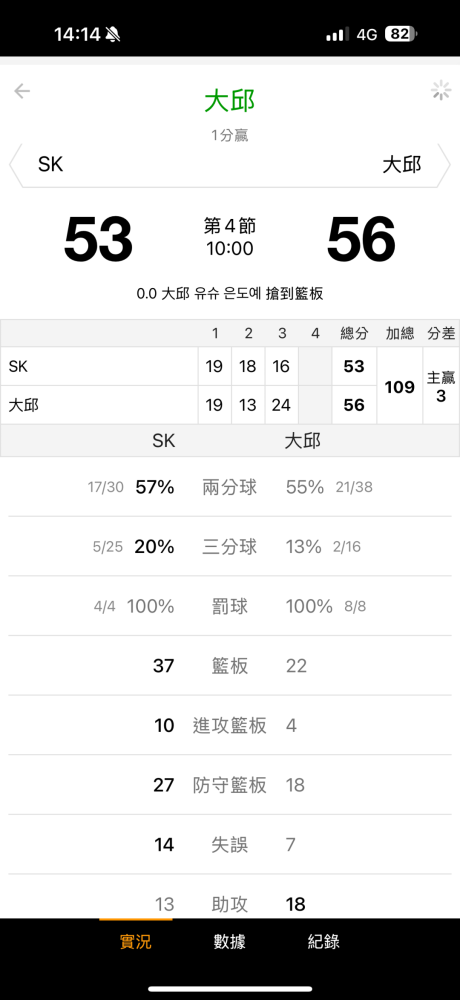Screen dimensions: 460x1000
Task: Tap the latest play-by-play text line
Action: coord(230,294)
